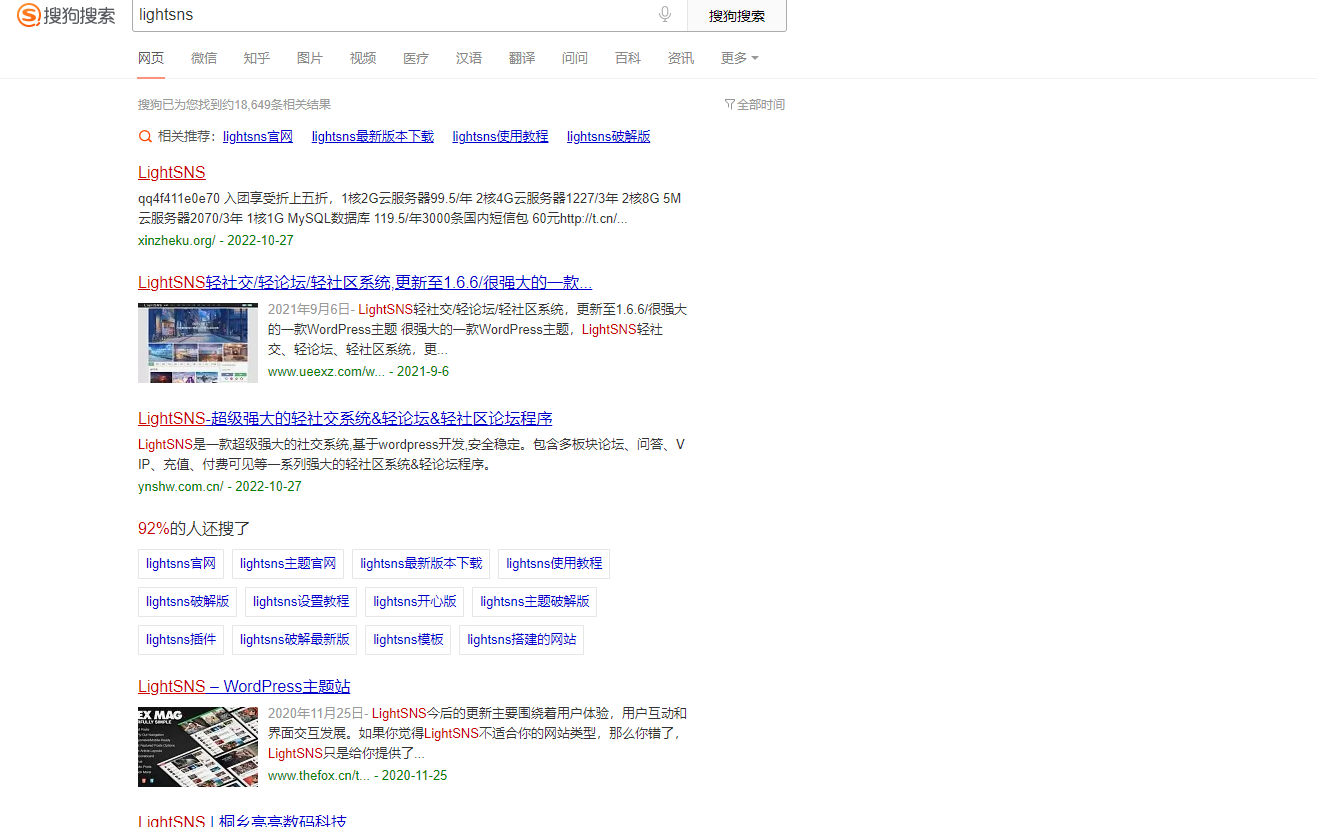Select suggestion chip lightsns设置教程
Viewport: 1317px width, 827px height.
click(301, 602)
